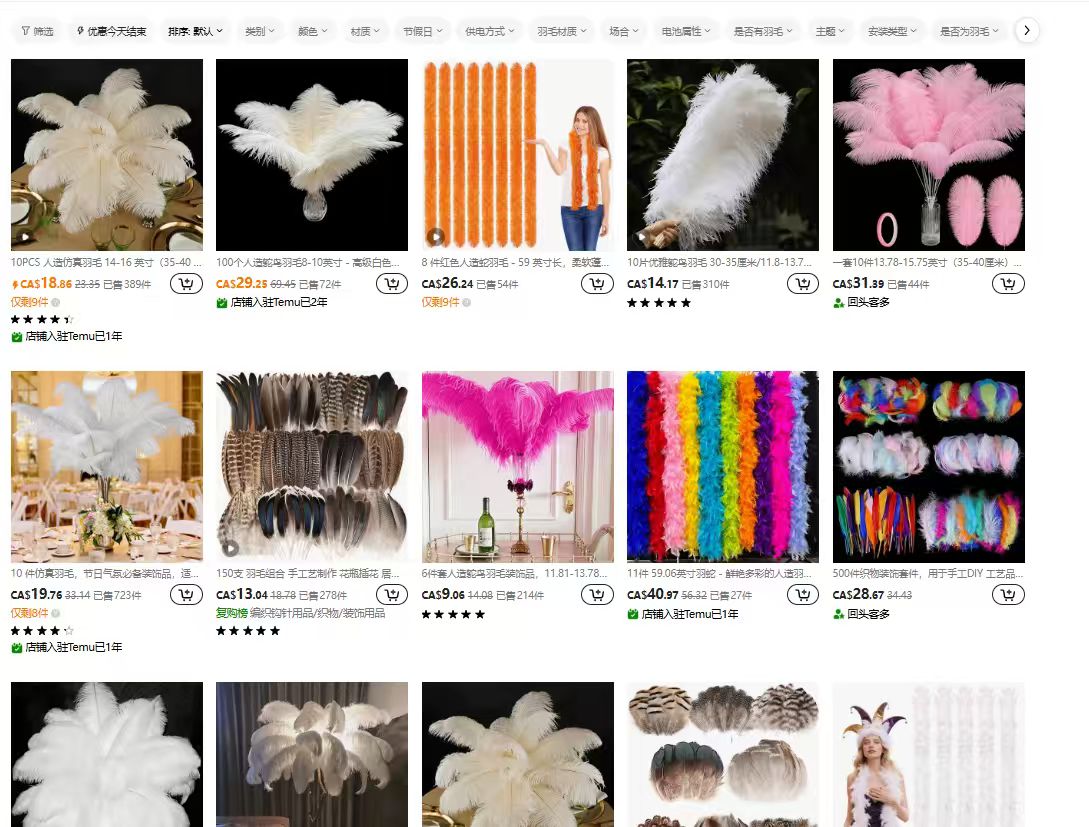Open the rainbow feather boas product image
1089x827 pixels.
point(723,467)
